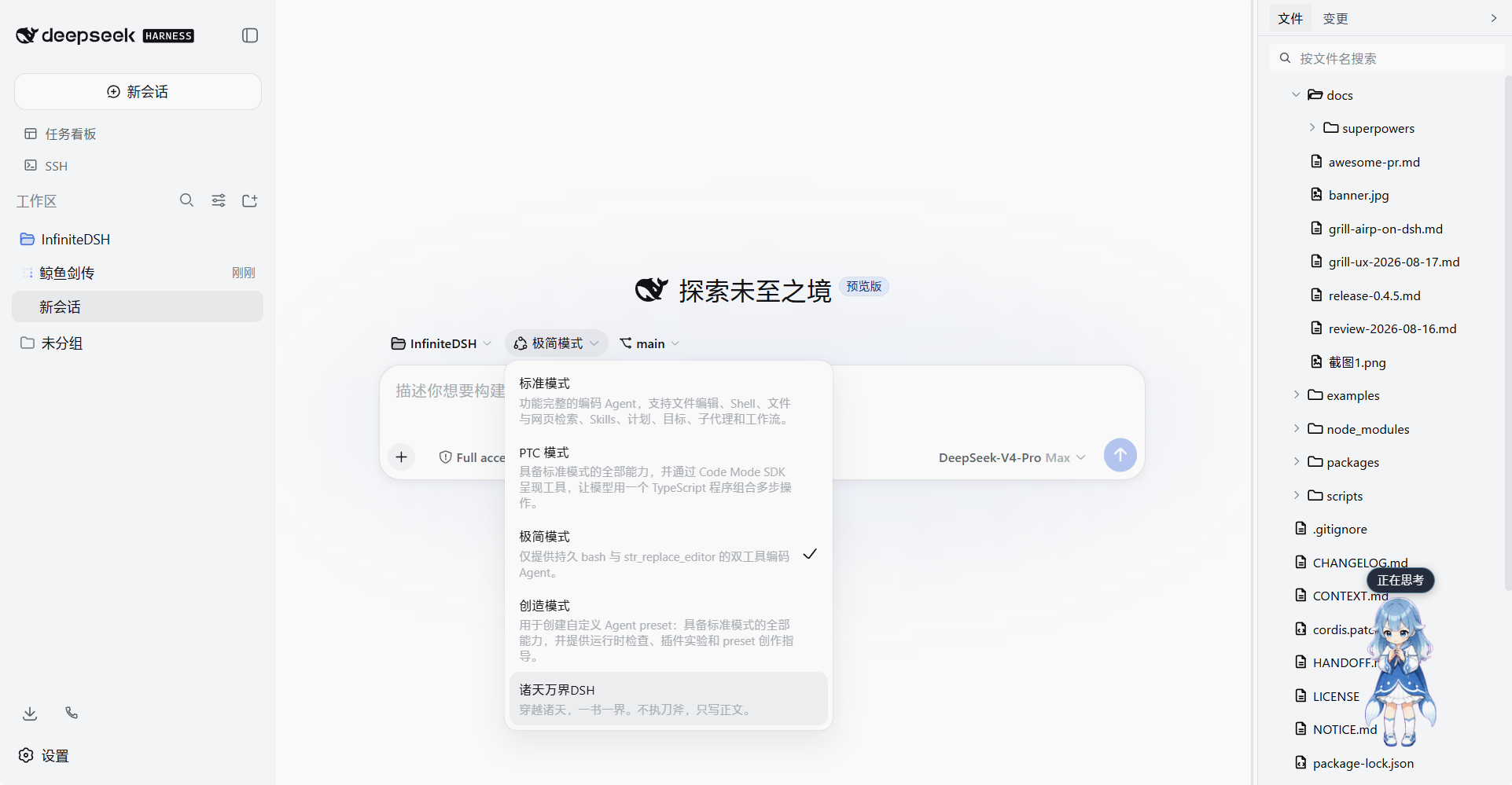Switch to the 文件 tab
The width and height of the screenshot is (1512, 785).
[x=1290, y=19]
